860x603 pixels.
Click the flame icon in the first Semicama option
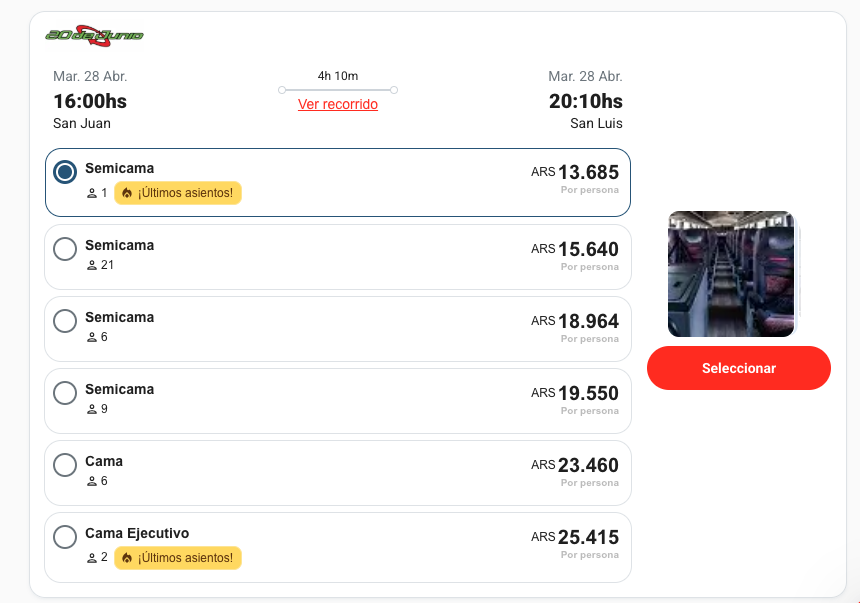(127, 193)
